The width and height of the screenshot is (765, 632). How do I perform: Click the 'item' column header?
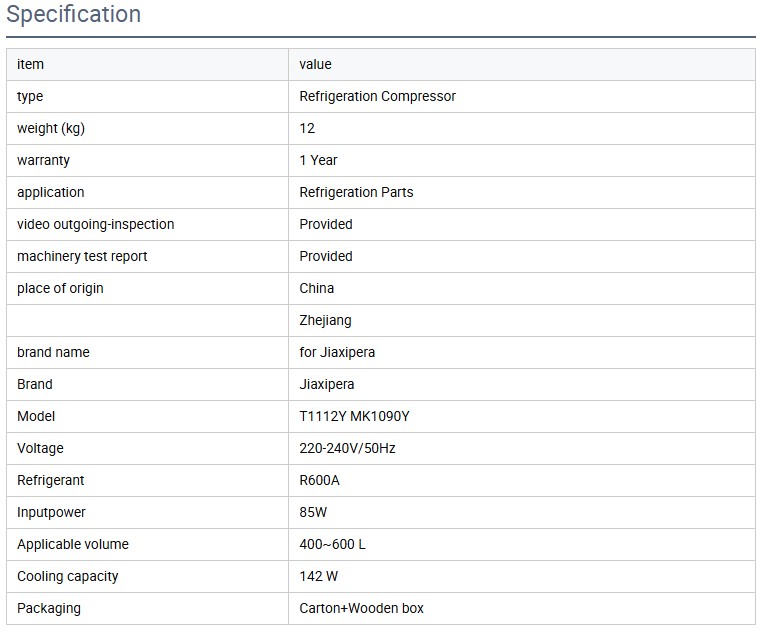click(x=31, y=64)
